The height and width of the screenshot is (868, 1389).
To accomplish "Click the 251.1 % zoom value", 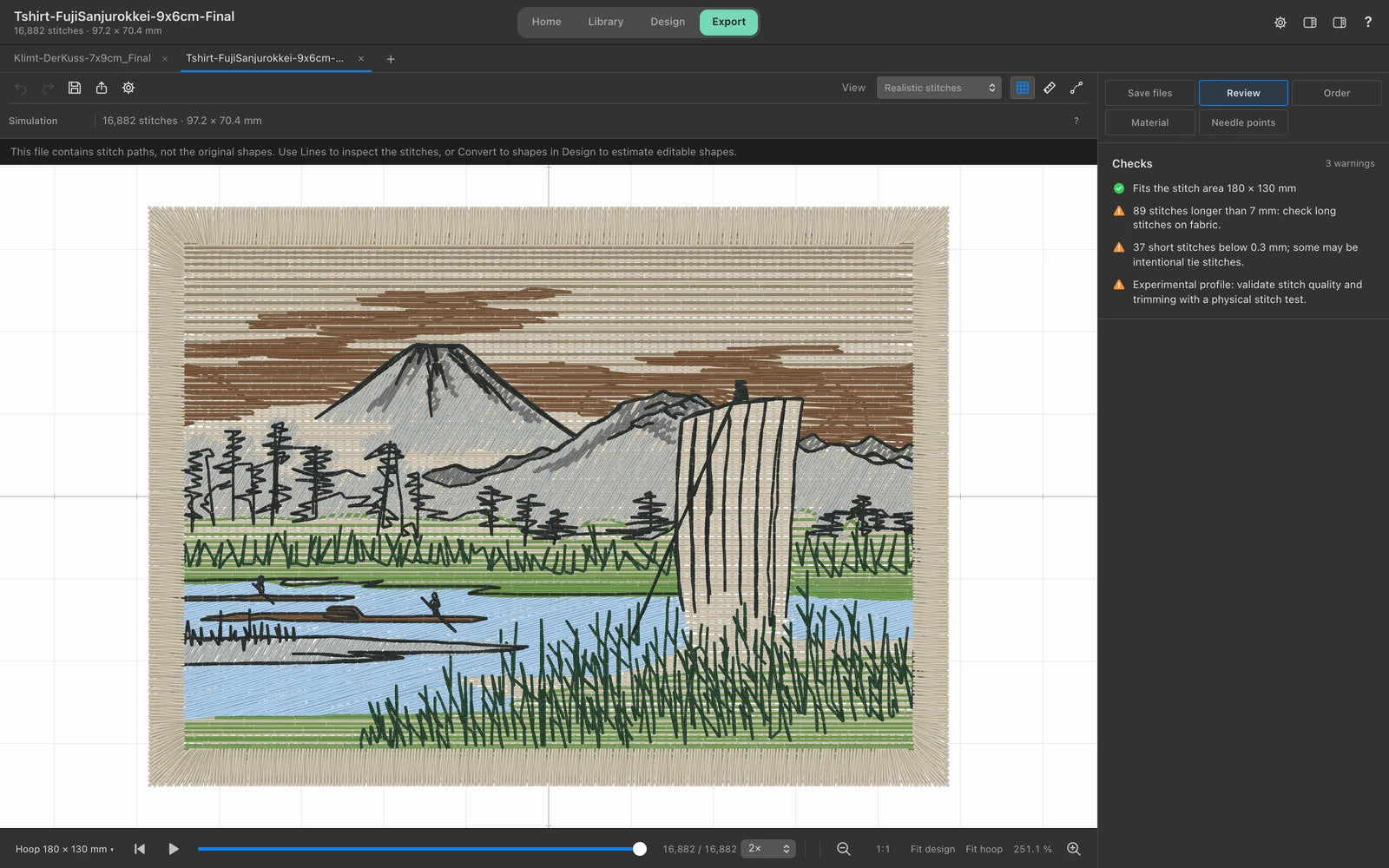I will tap(1032, 849).
